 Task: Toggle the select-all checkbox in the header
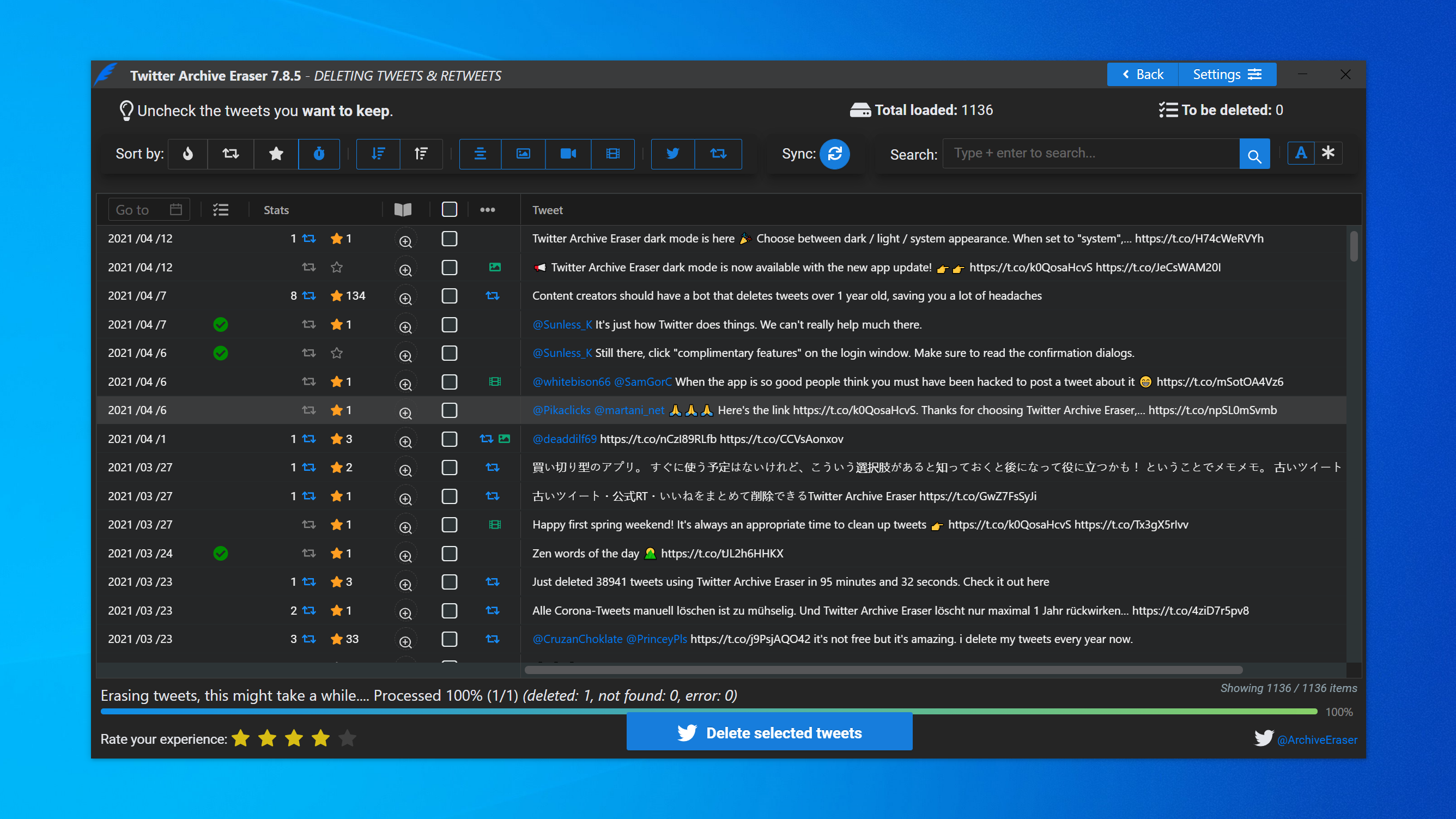point(449,209)
